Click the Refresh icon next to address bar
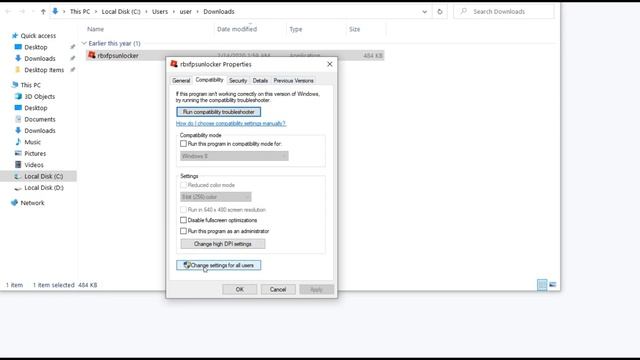Image resolution: width=640 pixels, height=360 pixels. [x=440, y=11]
